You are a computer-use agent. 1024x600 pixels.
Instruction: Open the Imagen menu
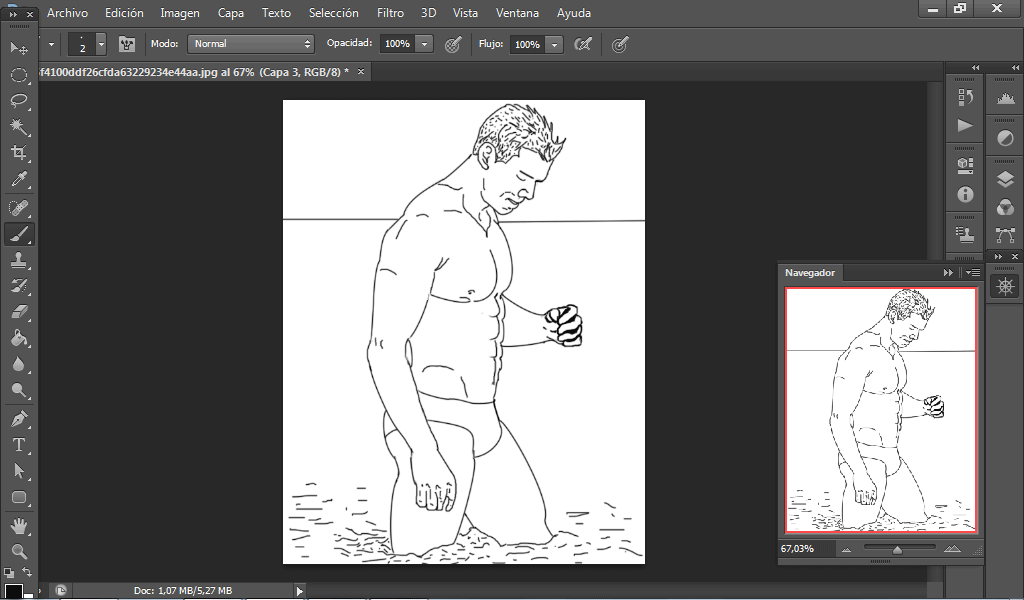pos(180,12)
